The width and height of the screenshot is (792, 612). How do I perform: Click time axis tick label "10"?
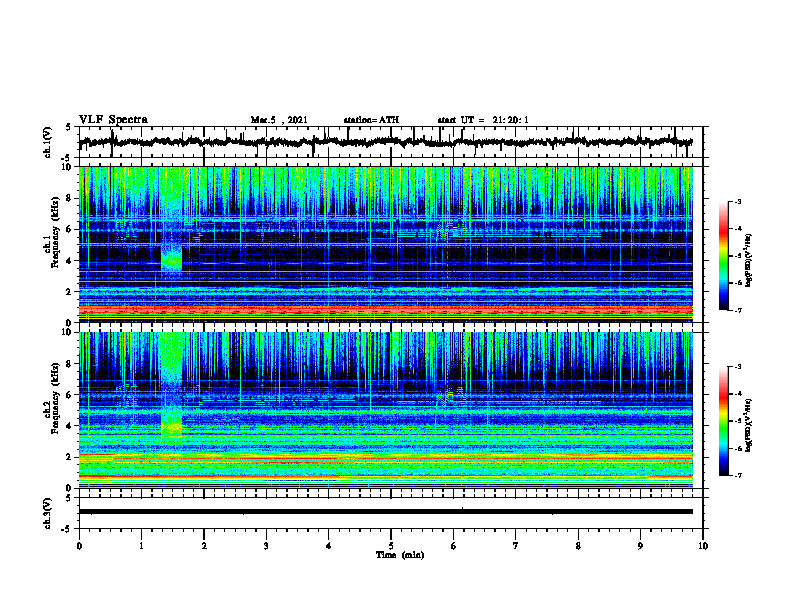703,546
